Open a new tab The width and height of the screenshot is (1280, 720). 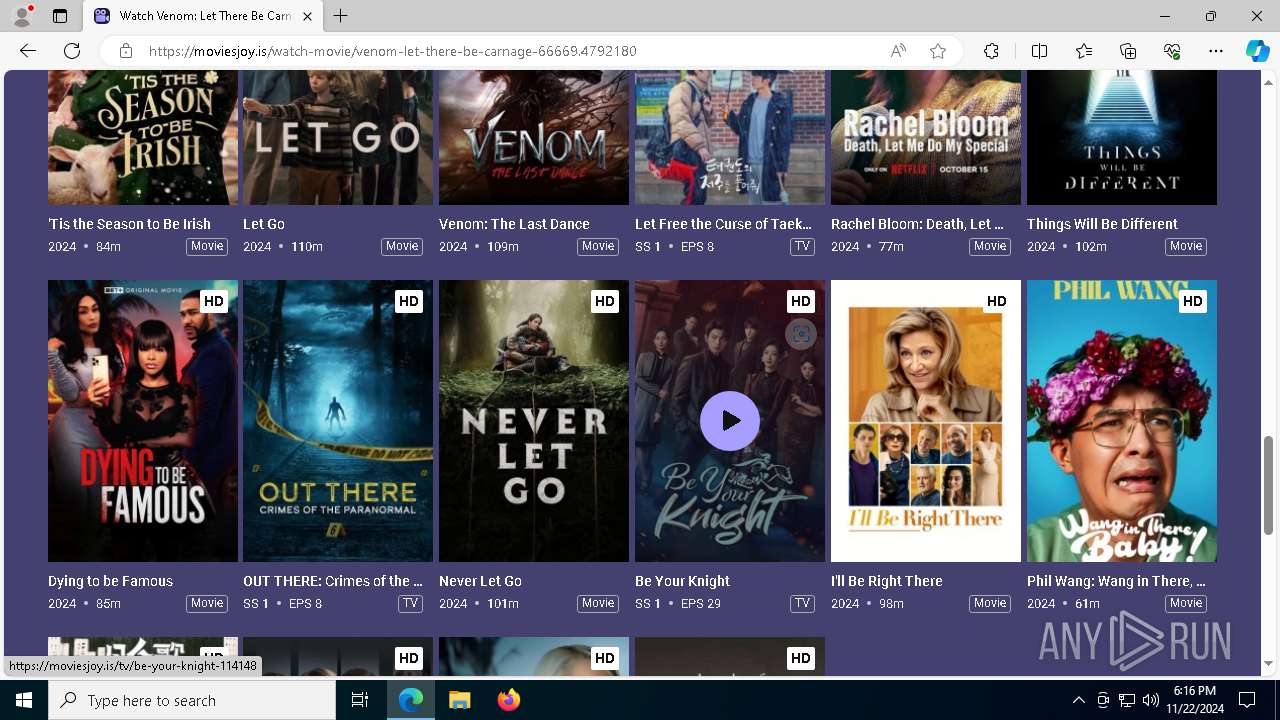click(341, 16)
